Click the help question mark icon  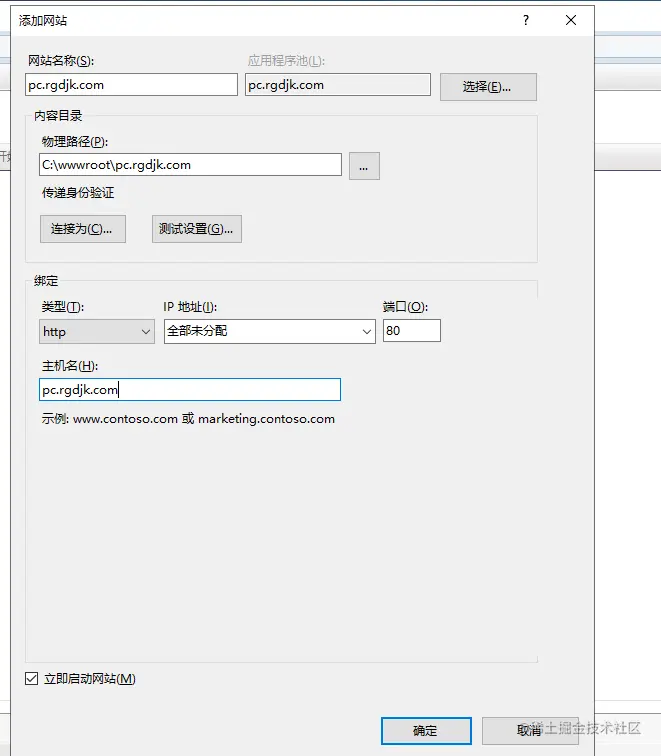click(x=526, y=20)
